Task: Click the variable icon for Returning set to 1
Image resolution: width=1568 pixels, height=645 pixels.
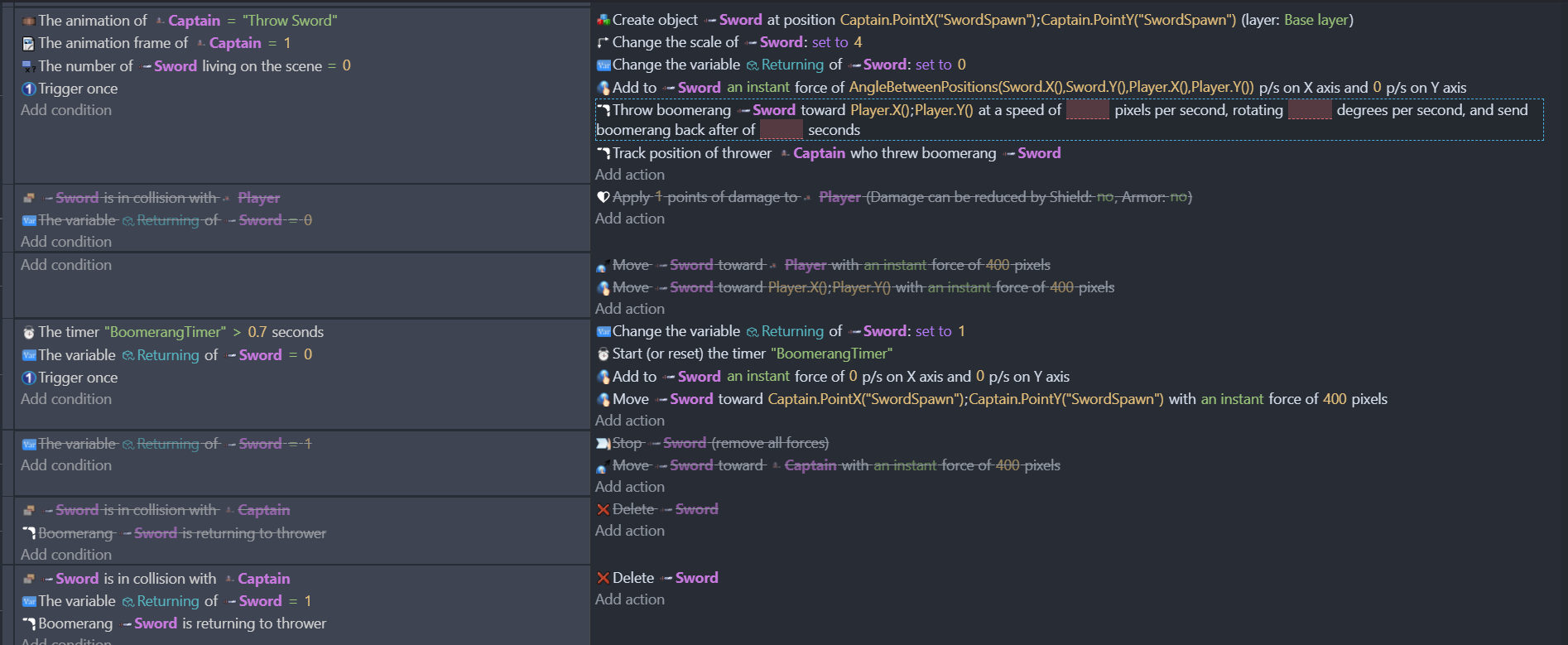Action: pos(604,331)
